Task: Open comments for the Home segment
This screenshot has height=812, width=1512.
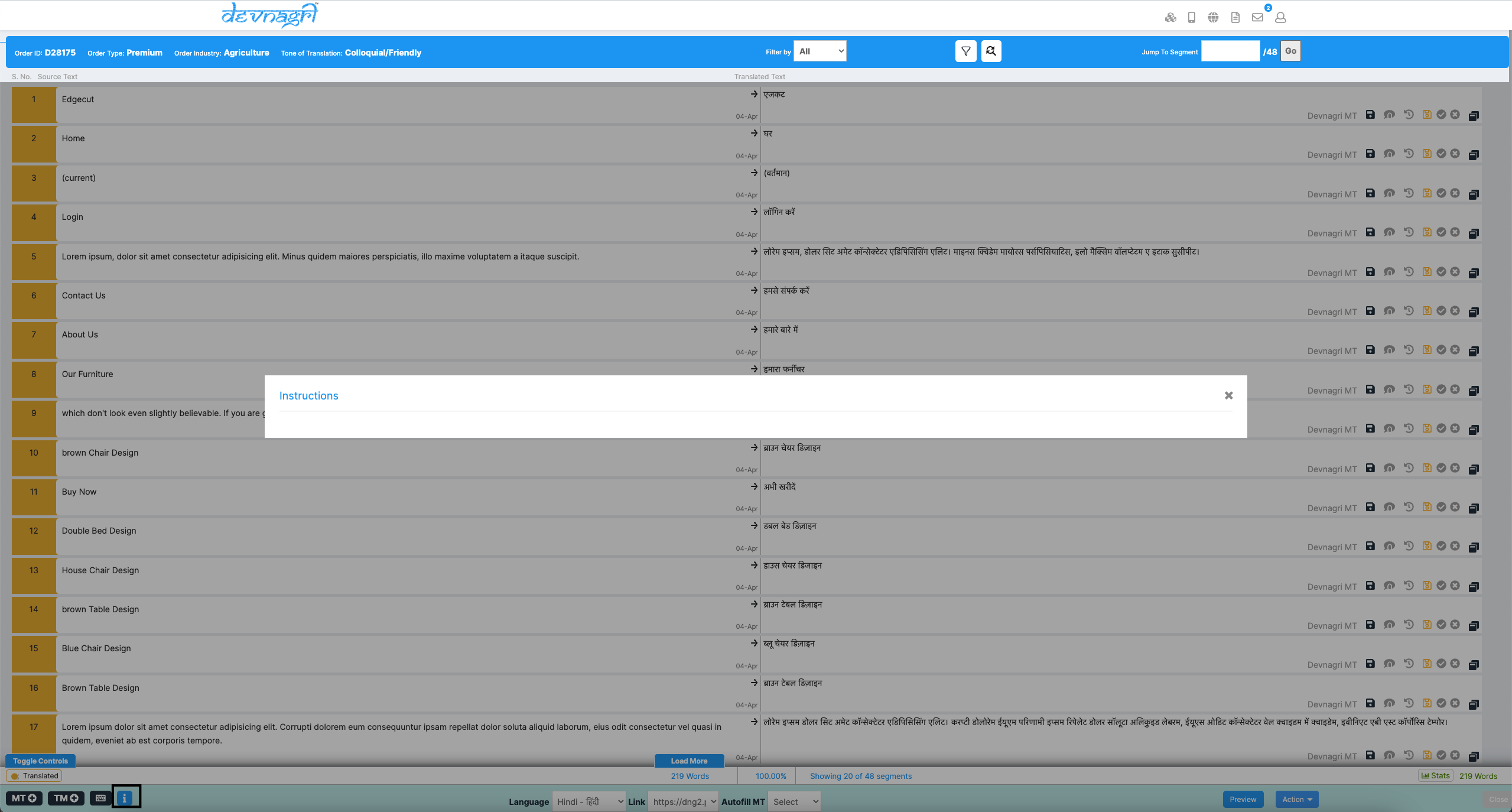Action: click(1389, 154)
